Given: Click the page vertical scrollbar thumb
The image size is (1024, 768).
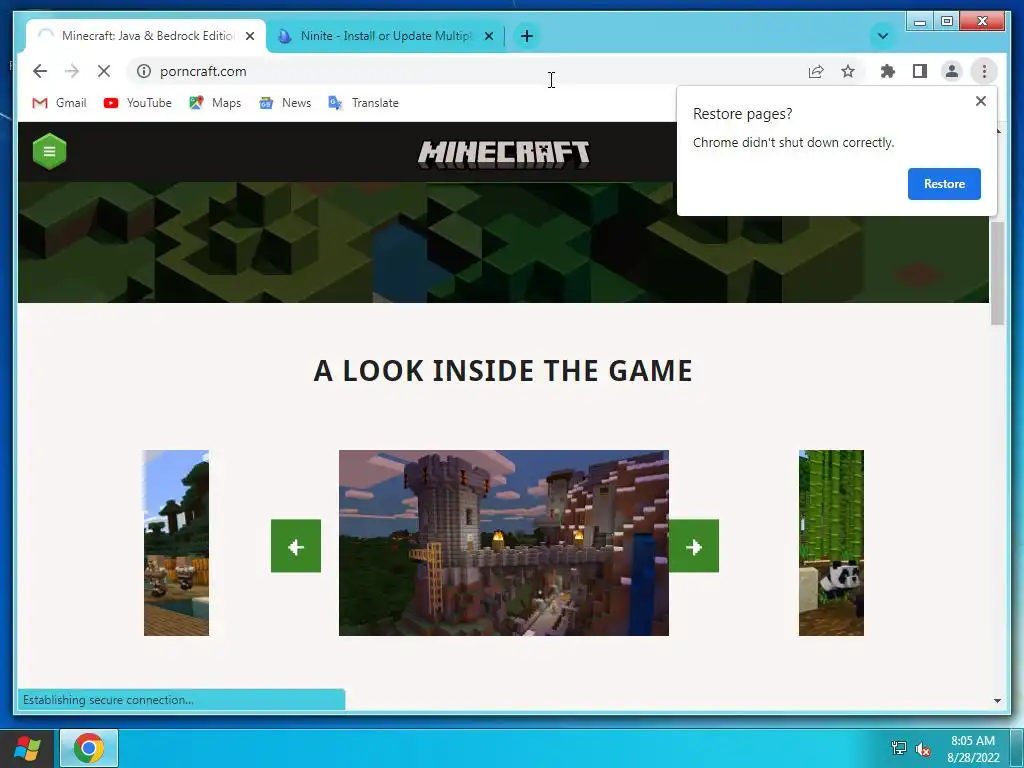Looking at the screenshot, I should (x=997, y=273).
